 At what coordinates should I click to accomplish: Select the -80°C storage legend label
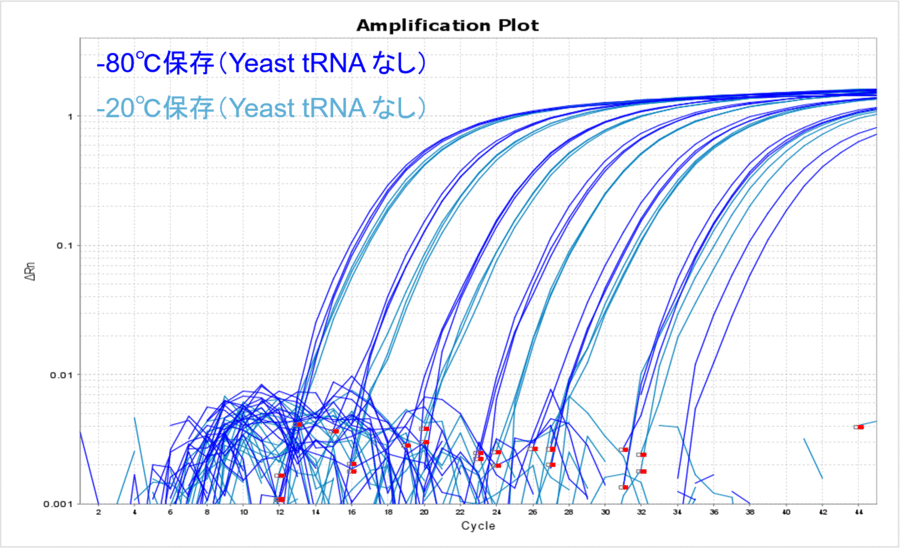[x=263, y=64]
